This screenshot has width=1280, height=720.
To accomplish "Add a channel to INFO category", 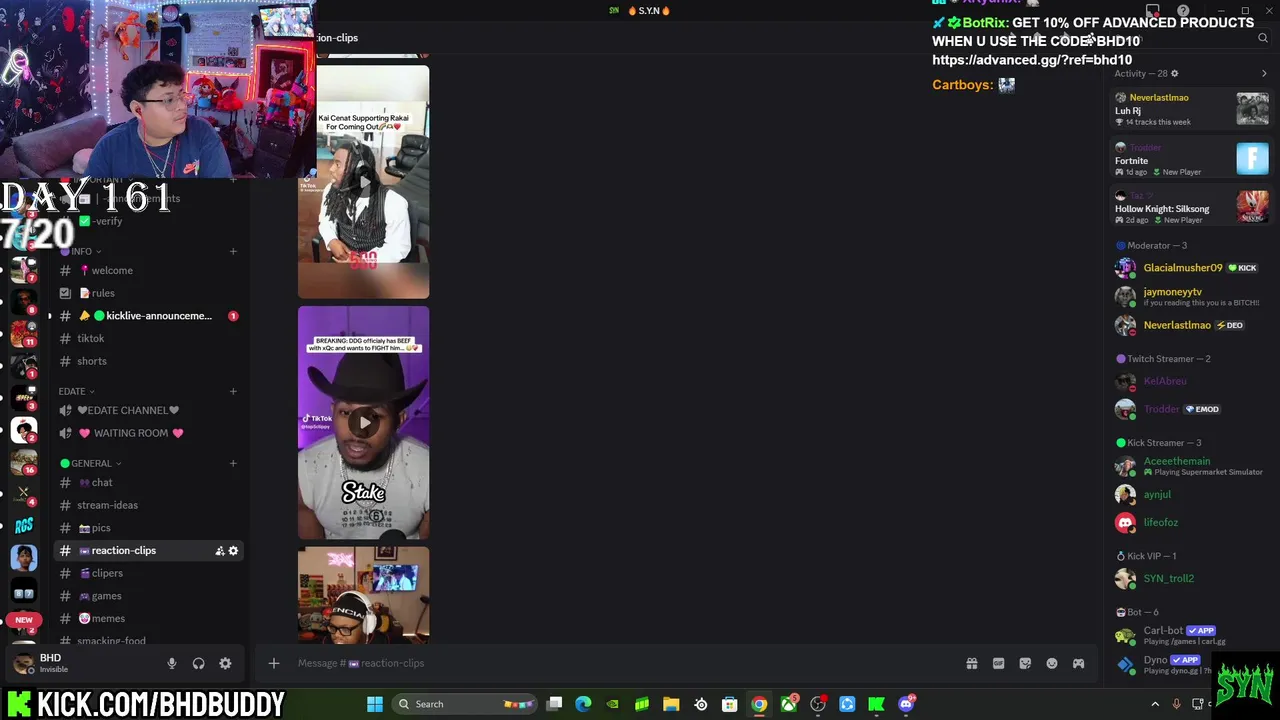I will (x=233, y=251).
